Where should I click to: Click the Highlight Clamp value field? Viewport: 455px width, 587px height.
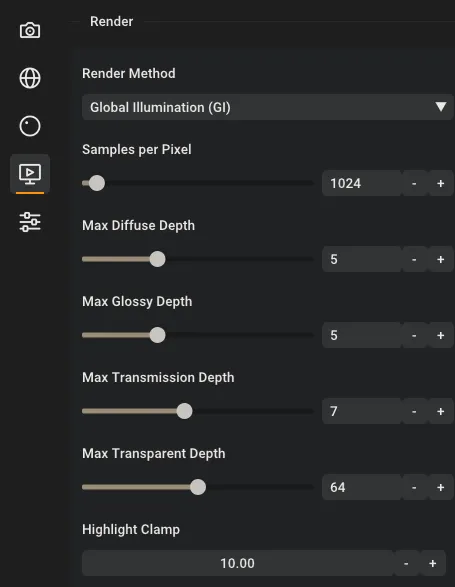pos(238,563)
